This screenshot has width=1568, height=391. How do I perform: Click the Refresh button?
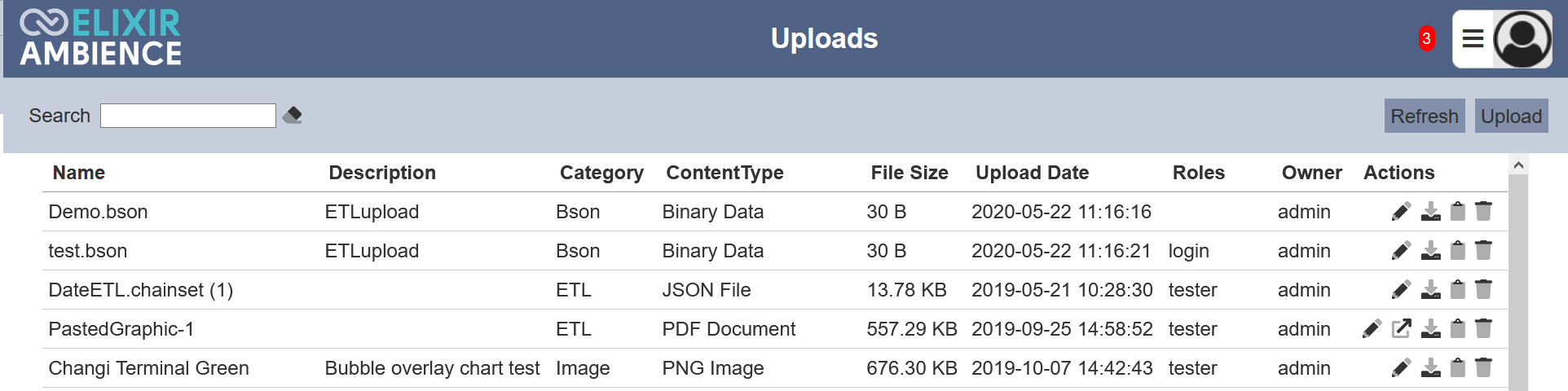[1425, 116]
